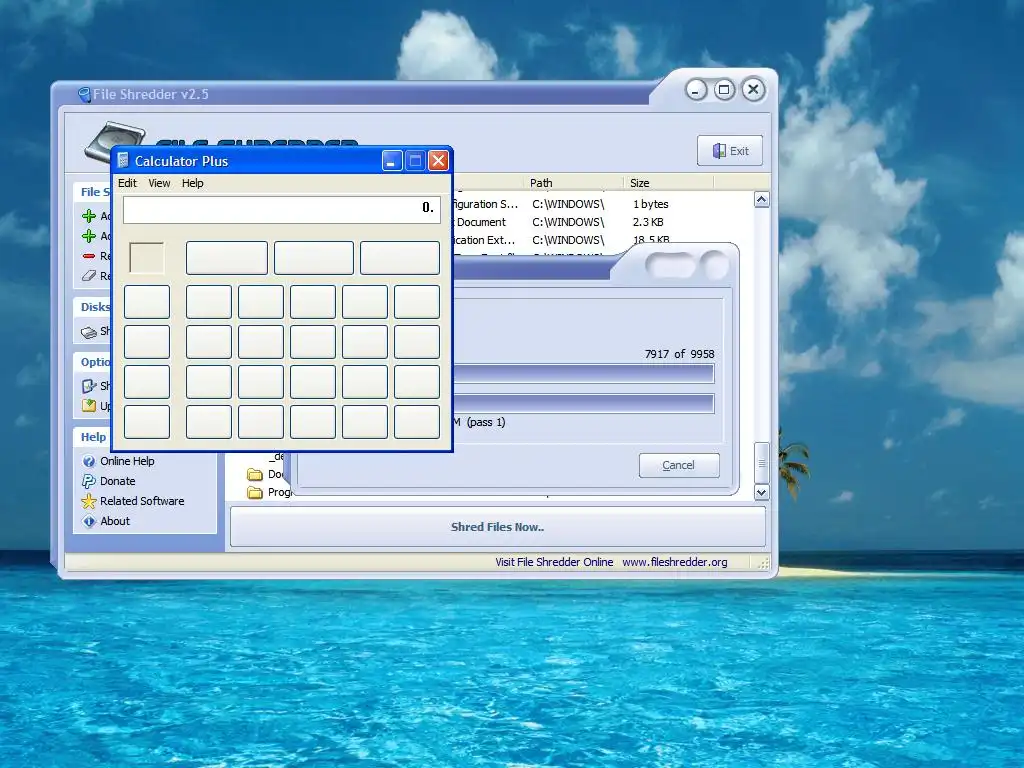Click the Disks section header in sidebar

[x=95, y=307]
